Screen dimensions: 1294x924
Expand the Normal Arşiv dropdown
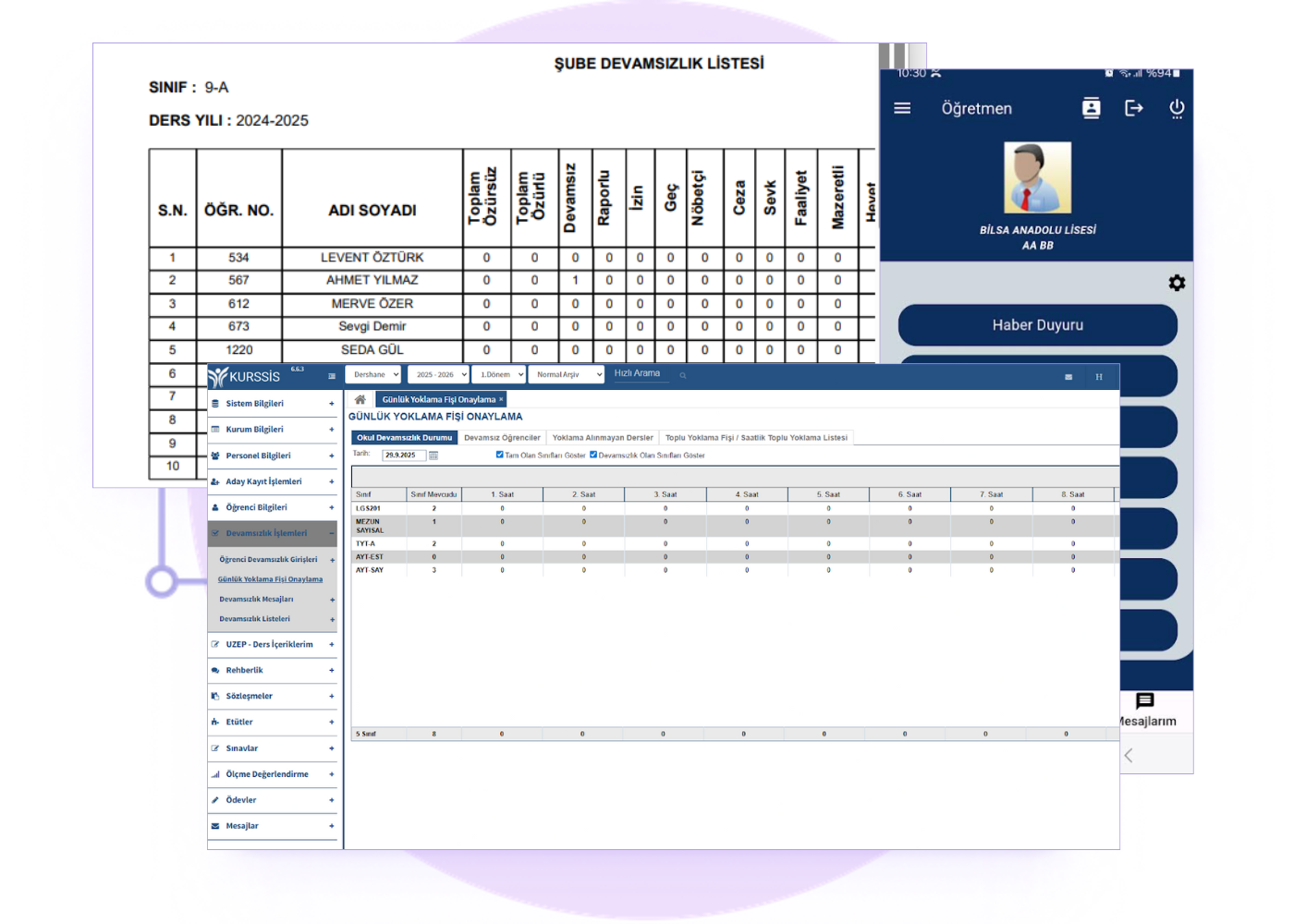click(x=566, y=374)
